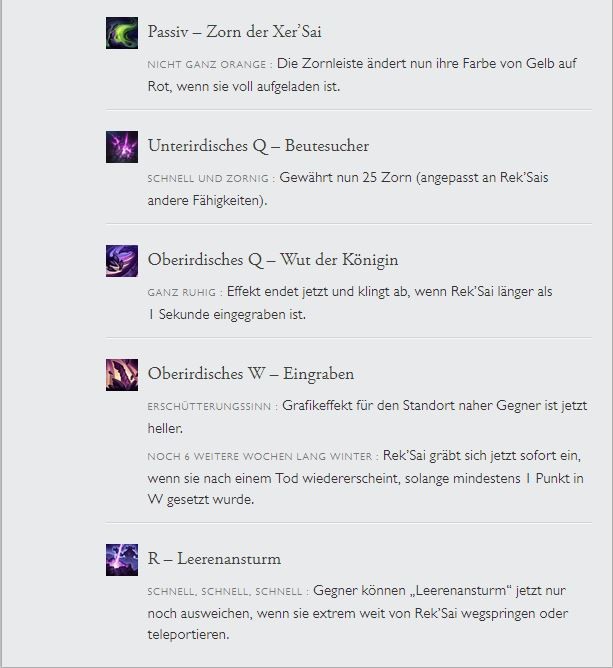Select the Unterirdisches Q – Beutesucher heading
Screen dimensions: 613x668
(258, 146)
